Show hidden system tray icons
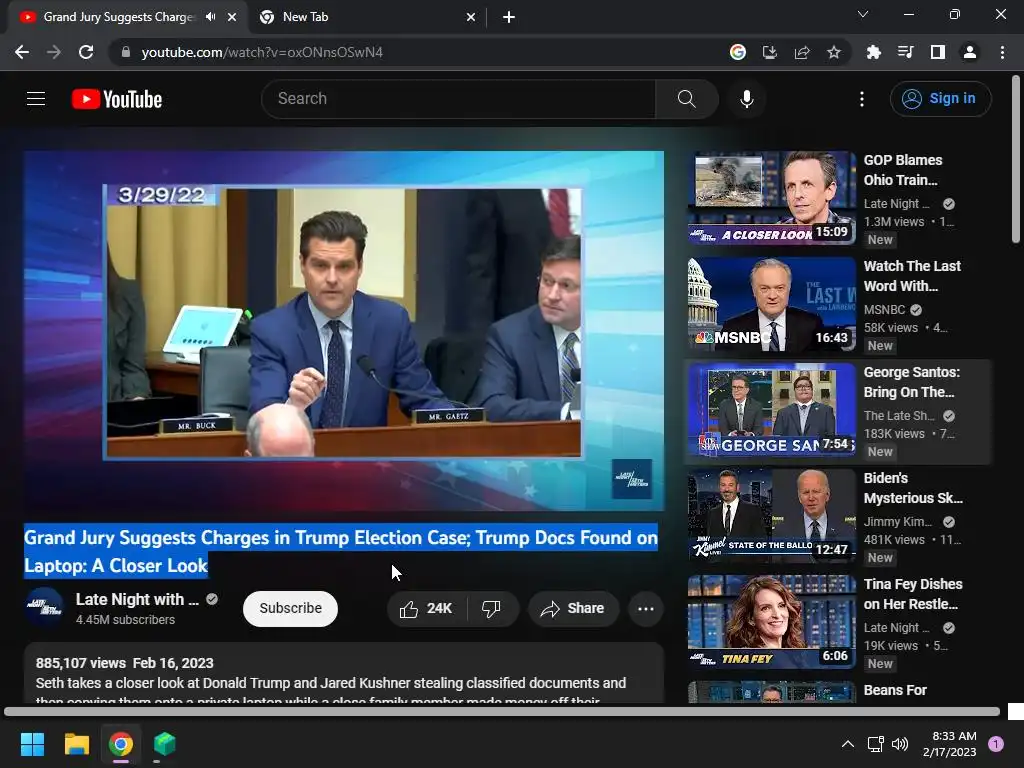The height and width of the screenshot is (768, 1024). click(848, 744)
